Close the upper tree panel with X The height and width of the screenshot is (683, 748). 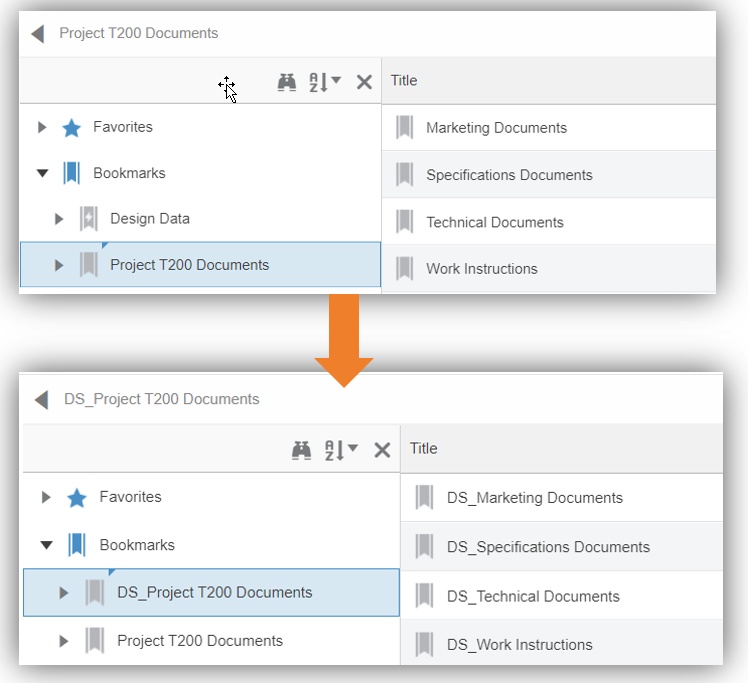point(364,82)
